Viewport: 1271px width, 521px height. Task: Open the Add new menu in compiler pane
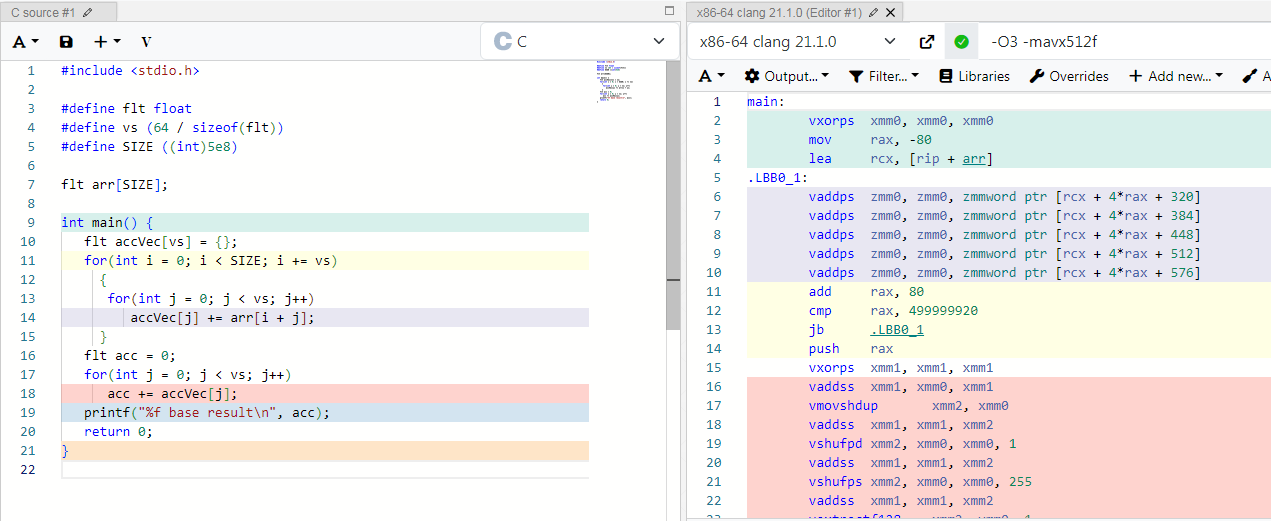(x=1175, y=76)
